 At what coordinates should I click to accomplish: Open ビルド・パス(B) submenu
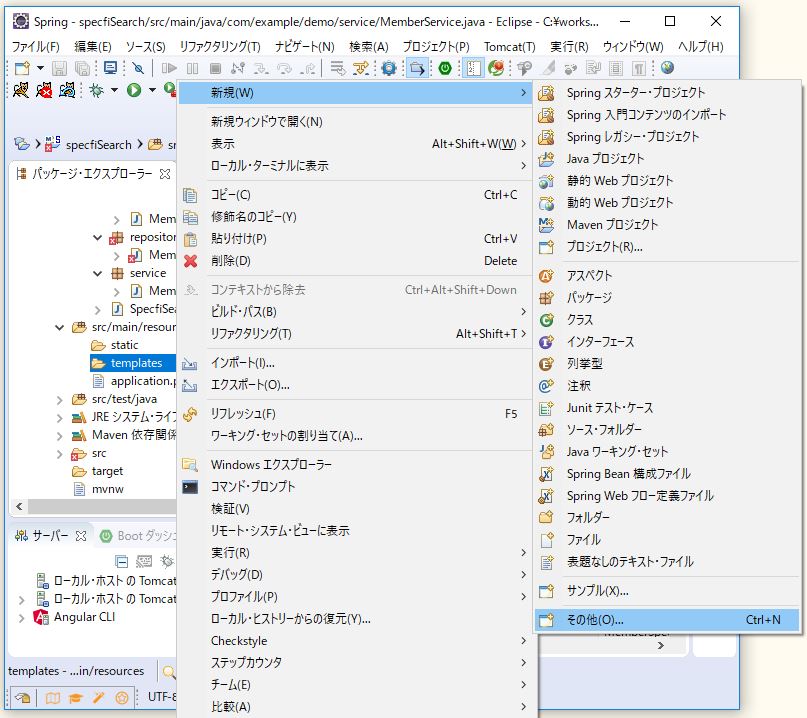coord(355,312)
